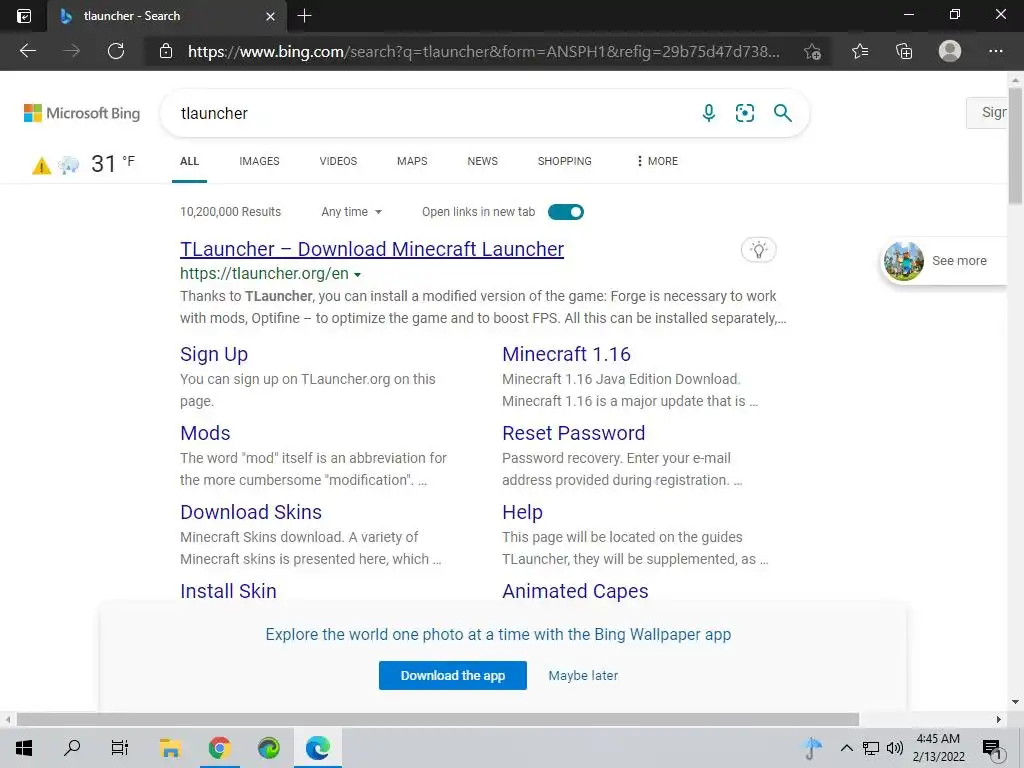Switch to the SHOPPING tab

(565, 161)
